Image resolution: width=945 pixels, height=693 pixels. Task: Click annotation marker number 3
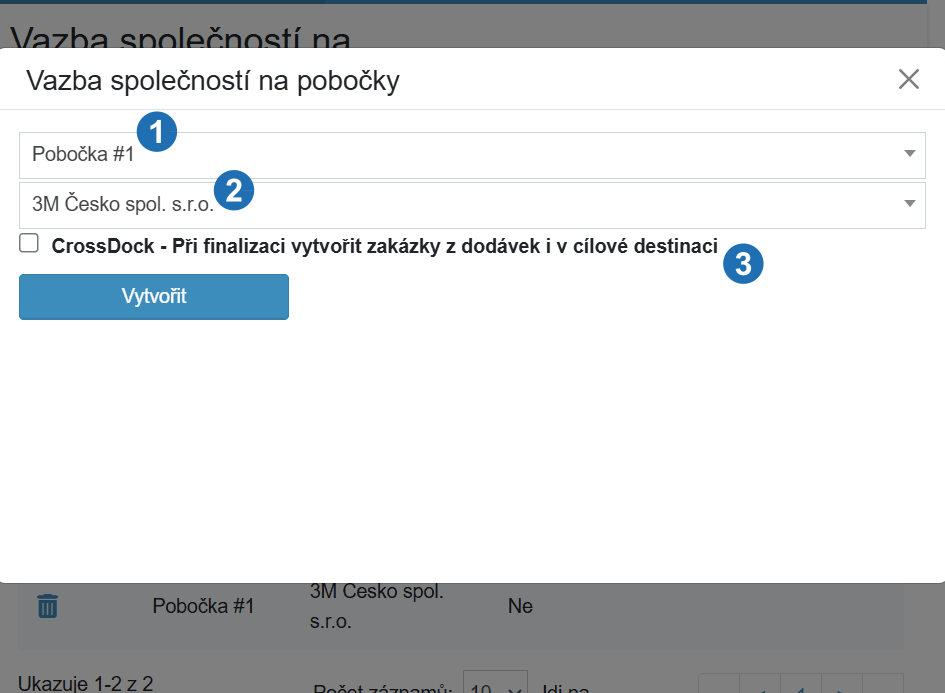pyautogui.click(x=743, y=263)
